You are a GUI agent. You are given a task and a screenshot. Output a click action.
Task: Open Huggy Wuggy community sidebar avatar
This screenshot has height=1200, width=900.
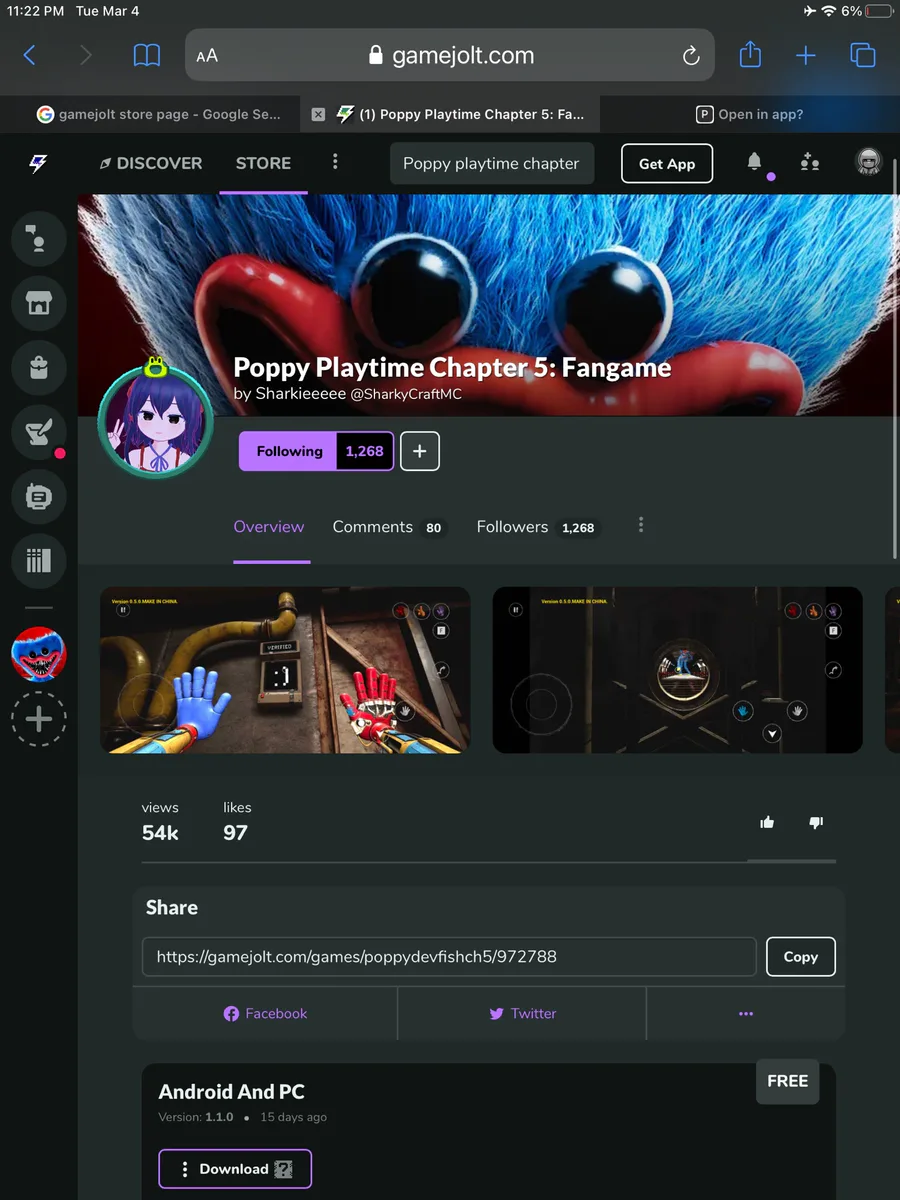[x=38, y=655]
